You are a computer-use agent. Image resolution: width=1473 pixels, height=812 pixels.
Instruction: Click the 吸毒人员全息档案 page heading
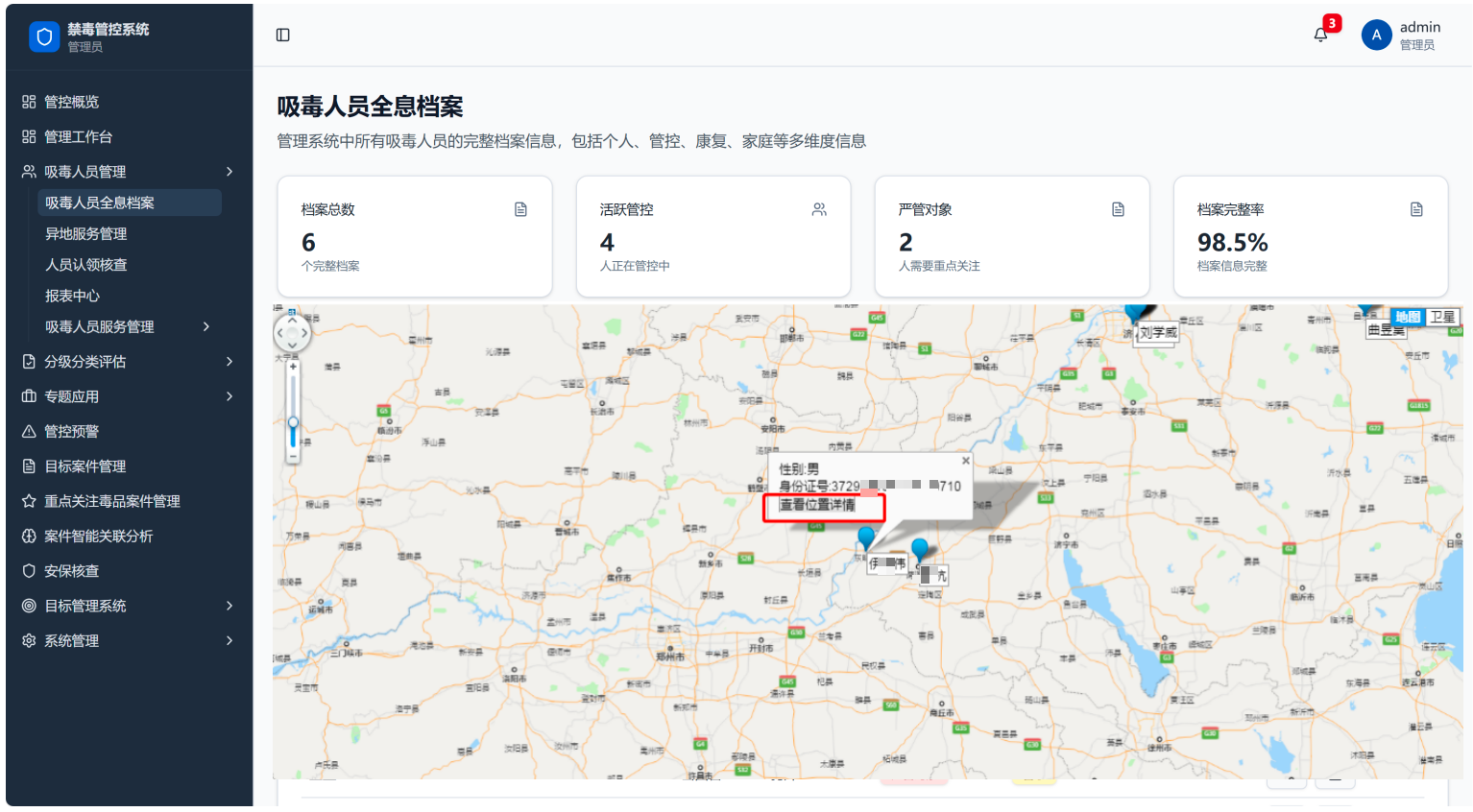(x=371, y=107)
